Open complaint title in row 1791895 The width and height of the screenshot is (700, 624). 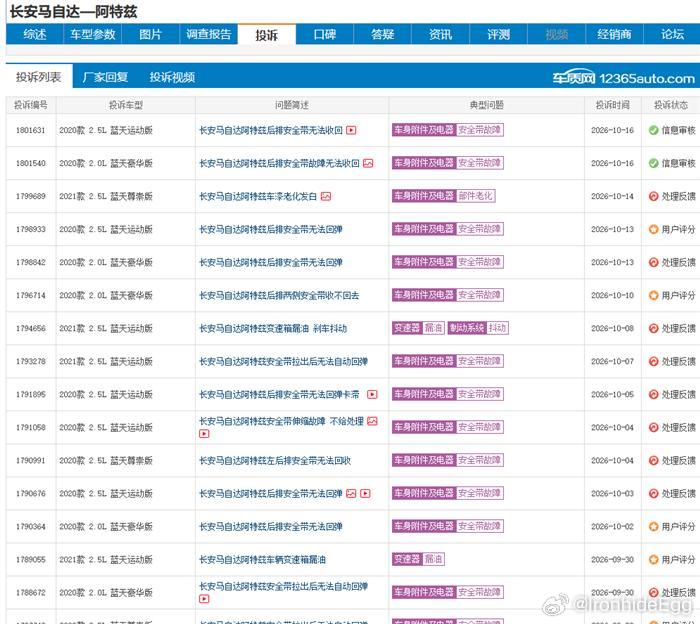pyautogui.click(x=279, y=395)
